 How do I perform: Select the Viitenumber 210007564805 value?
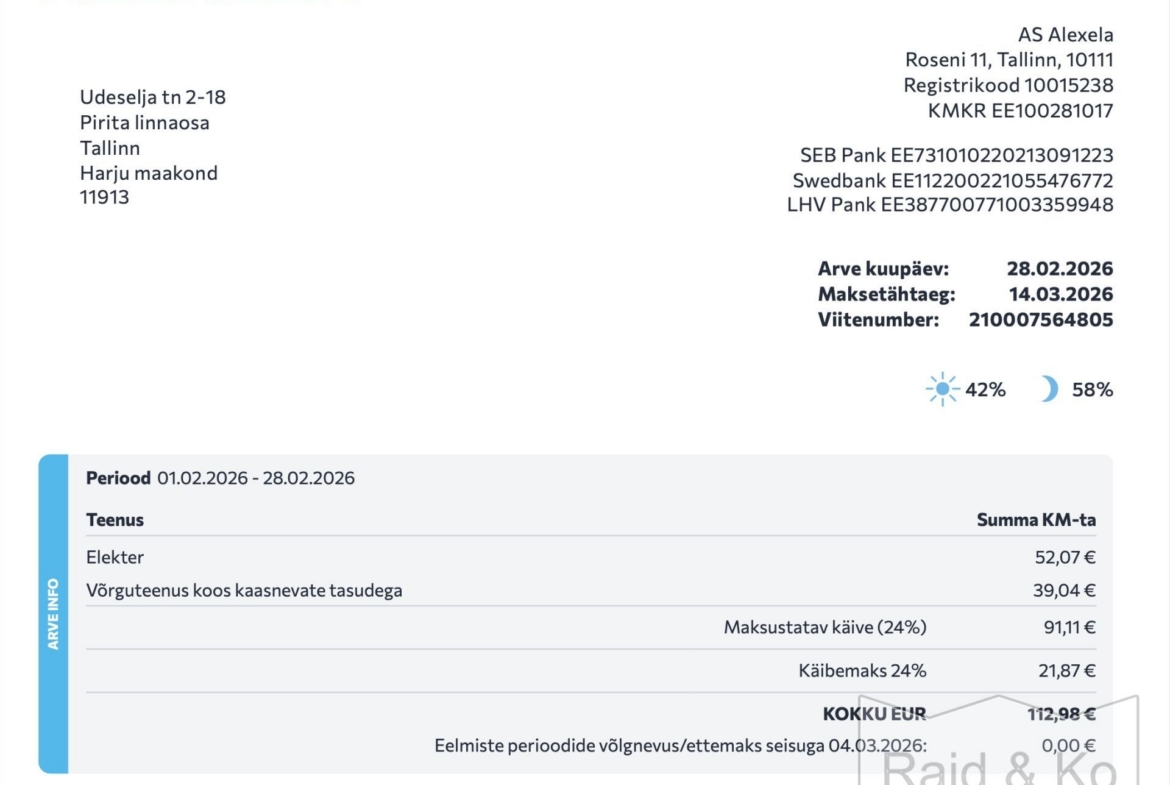[x=1041, y=319]
